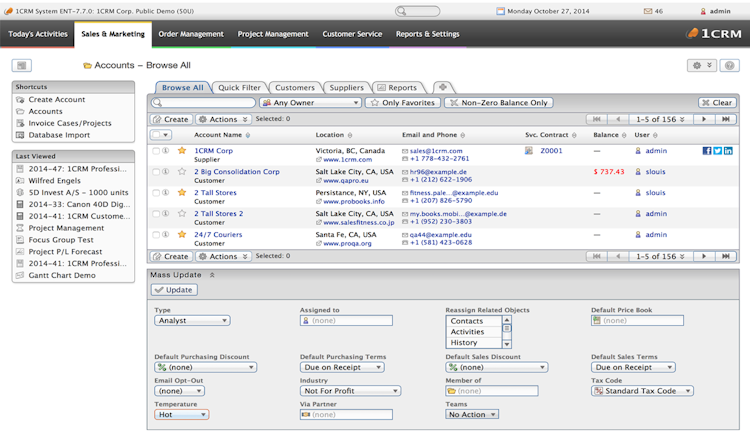Sort by Account Name column icon
Screen dimensions: 750x433
point(248,135)
